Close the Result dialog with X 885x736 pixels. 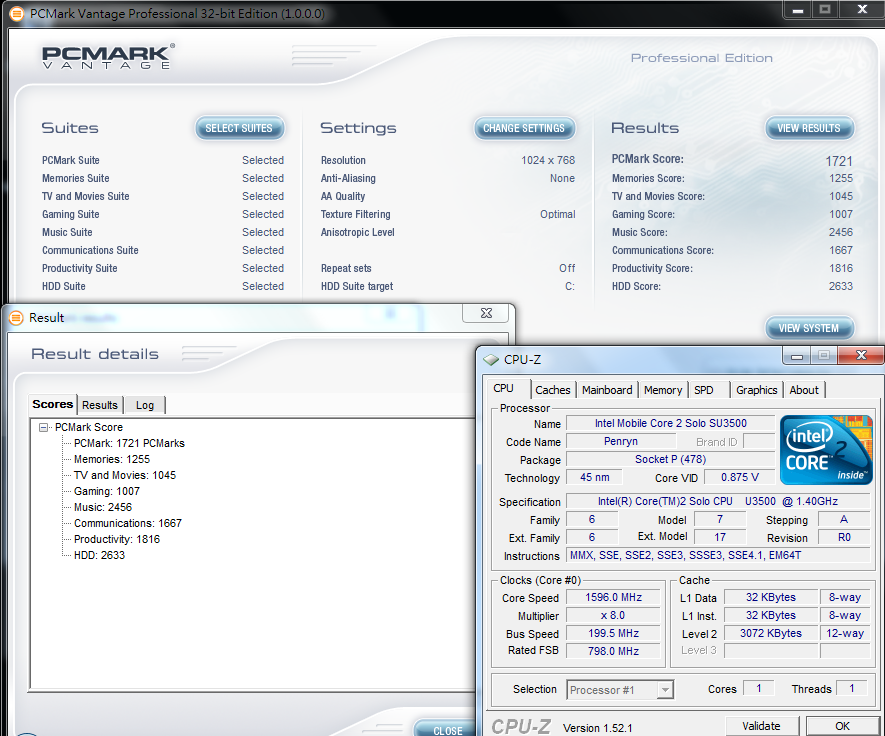pyautogui.click(x=485, y=314)
